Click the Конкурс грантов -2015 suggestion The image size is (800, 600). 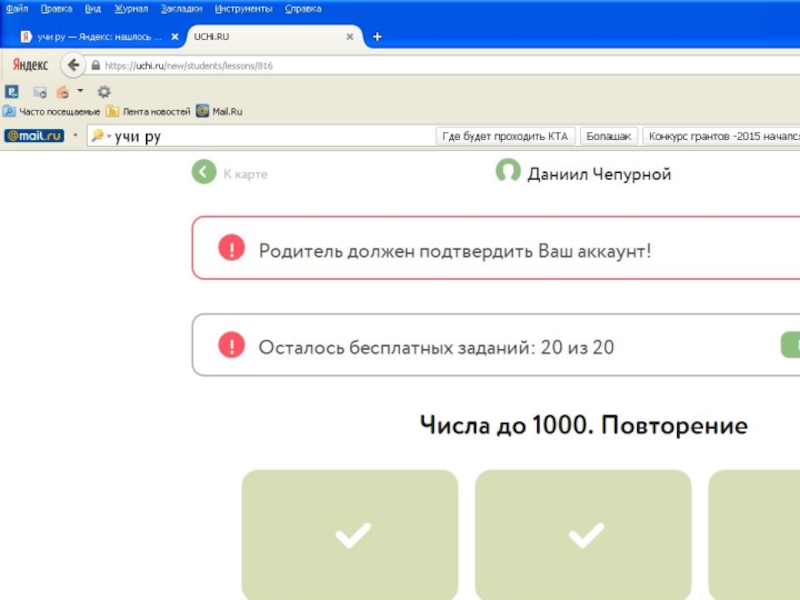pyautogui.click(x=721, y=136)
